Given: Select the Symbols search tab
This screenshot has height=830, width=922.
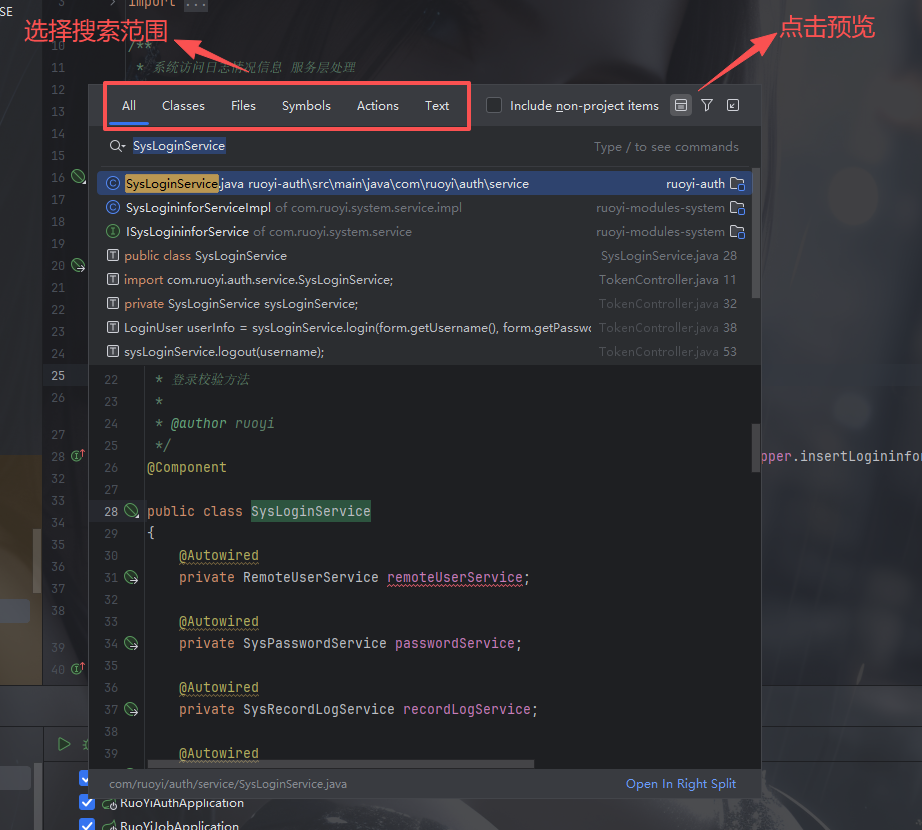Looking at the screenshot, I should pos(306,106).
